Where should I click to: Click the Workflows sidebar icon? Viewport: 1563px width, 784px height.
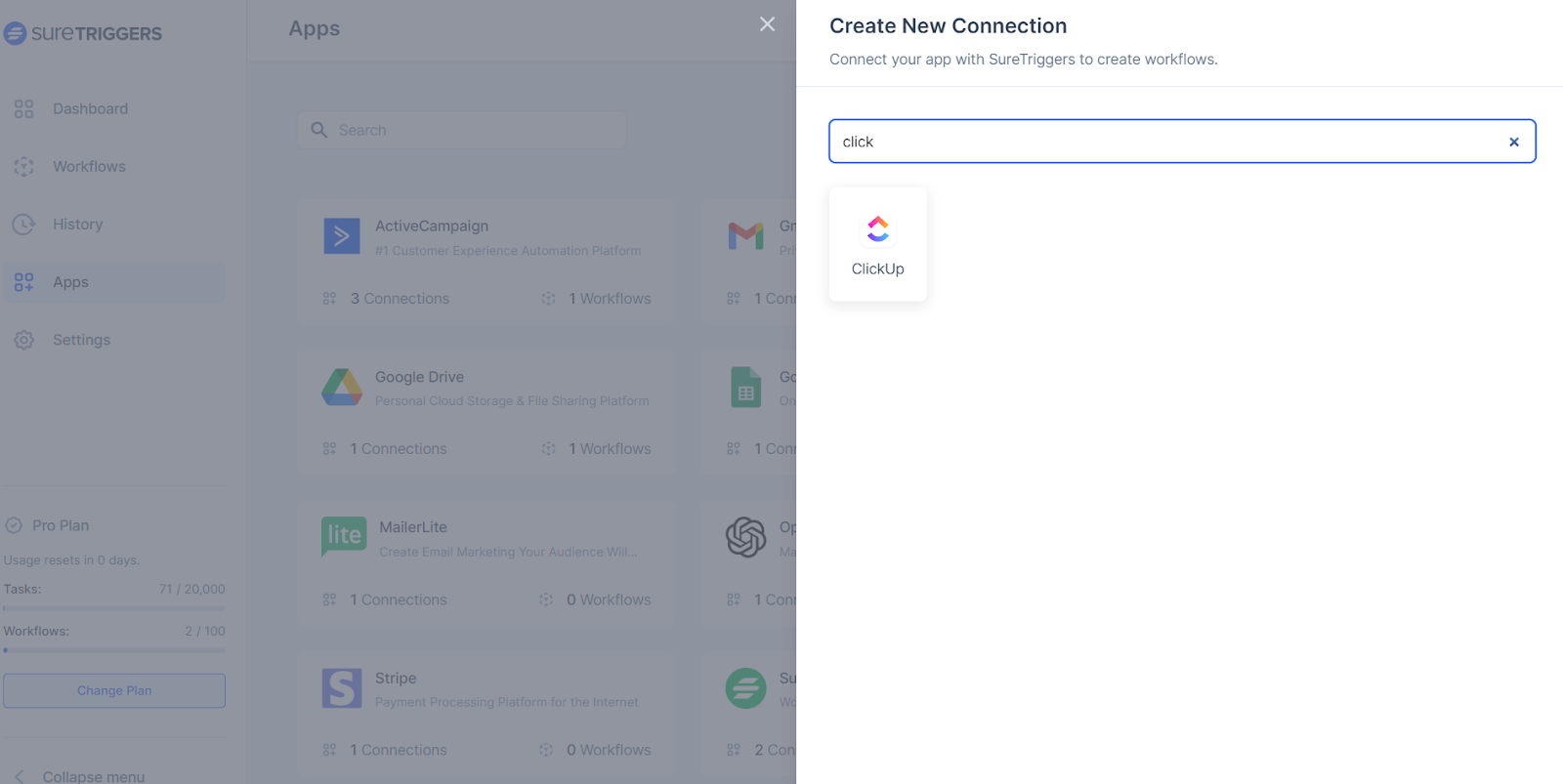point(24,166)
